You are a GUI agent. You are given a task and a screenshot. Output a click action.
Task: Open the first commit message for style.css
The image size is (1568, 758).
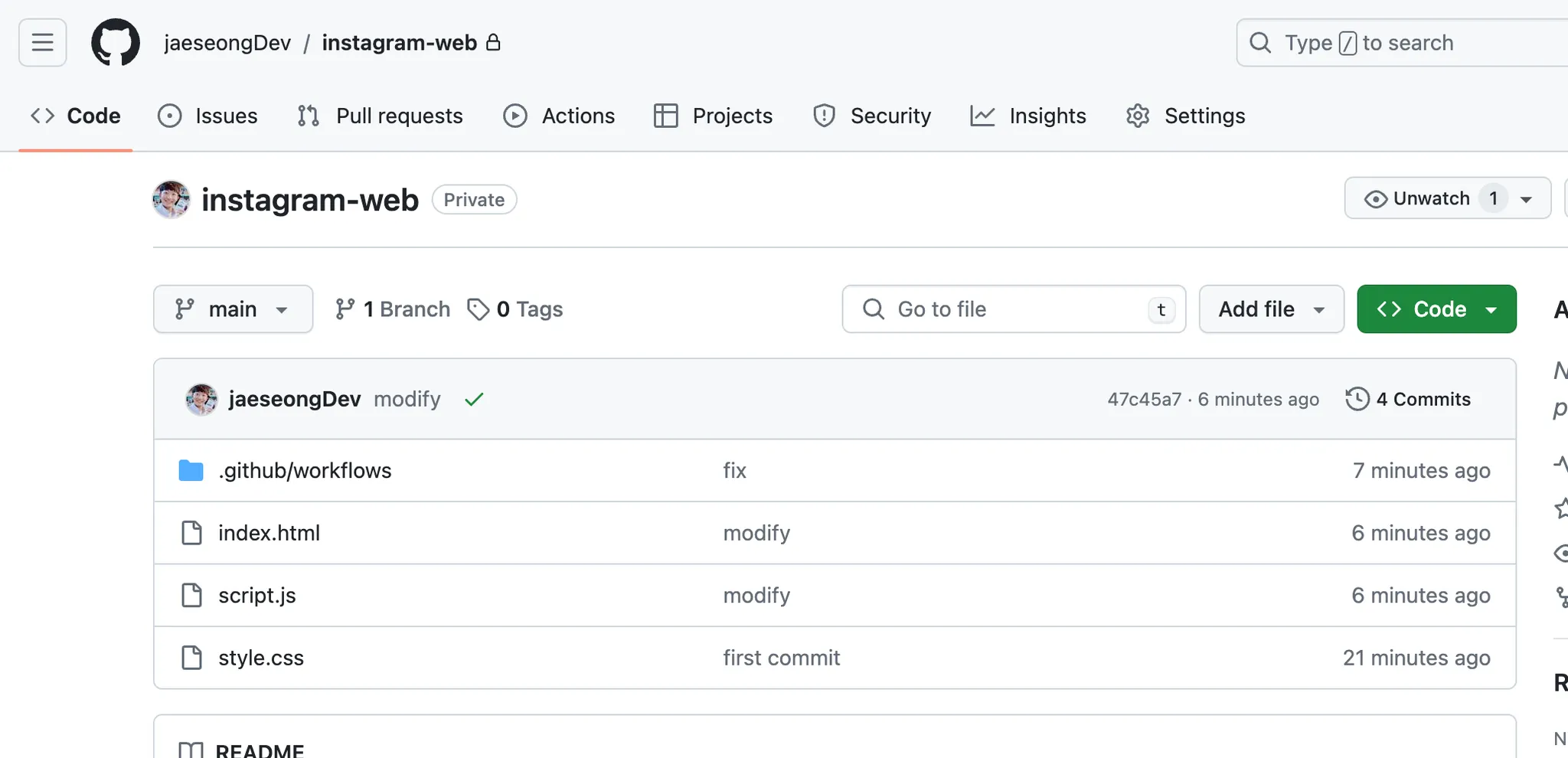782,658
